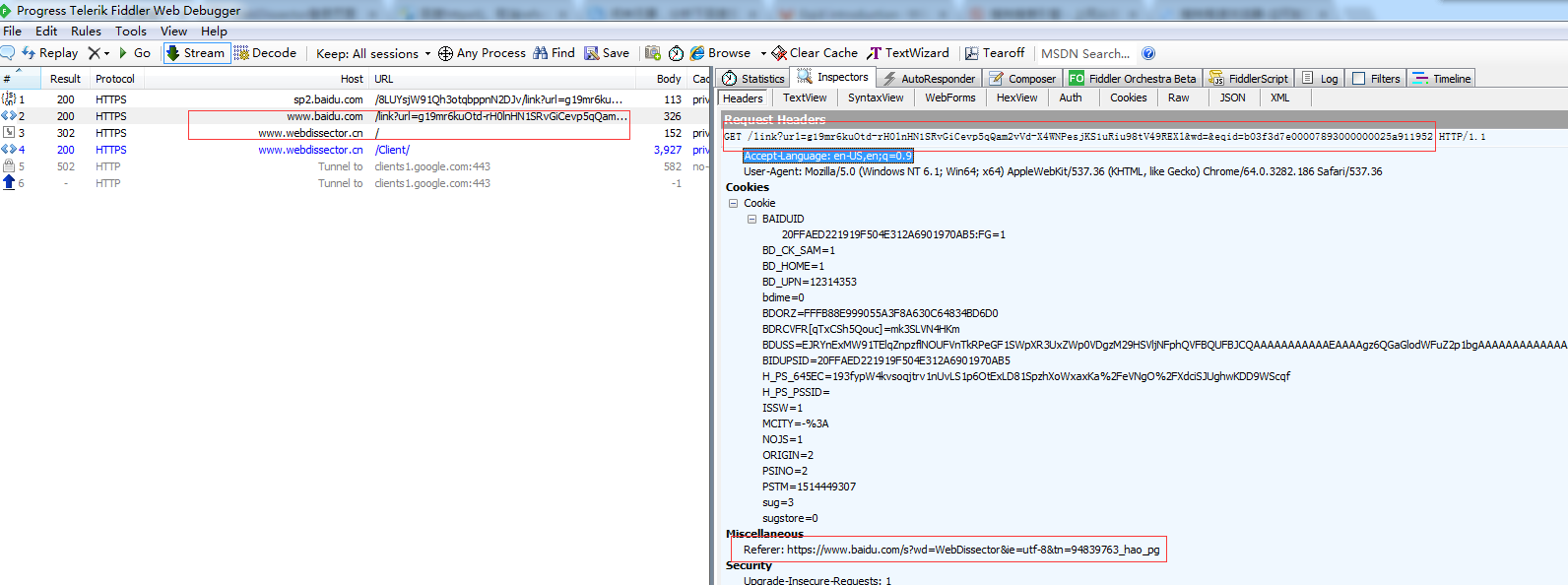
Task: Open Fiddler Orchestra Beta tab
Action: pyautogui.click(x=1134, y=79)
